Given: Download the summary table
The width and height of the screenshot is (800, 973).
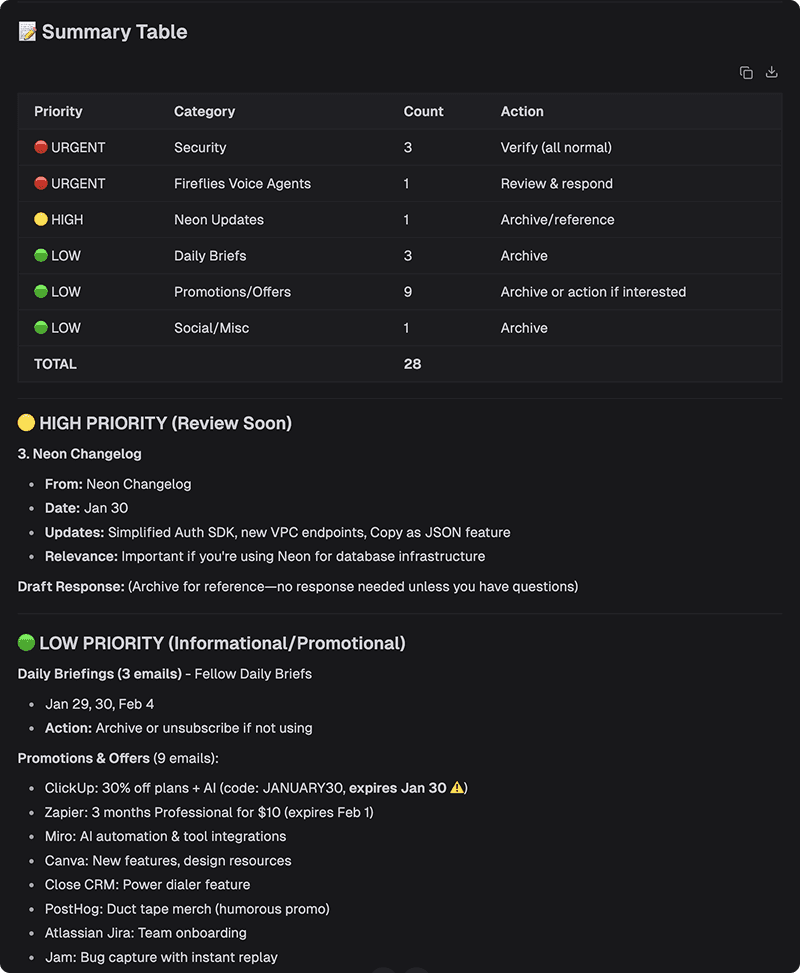Looking at the screenshot, I should click(772, 72).
